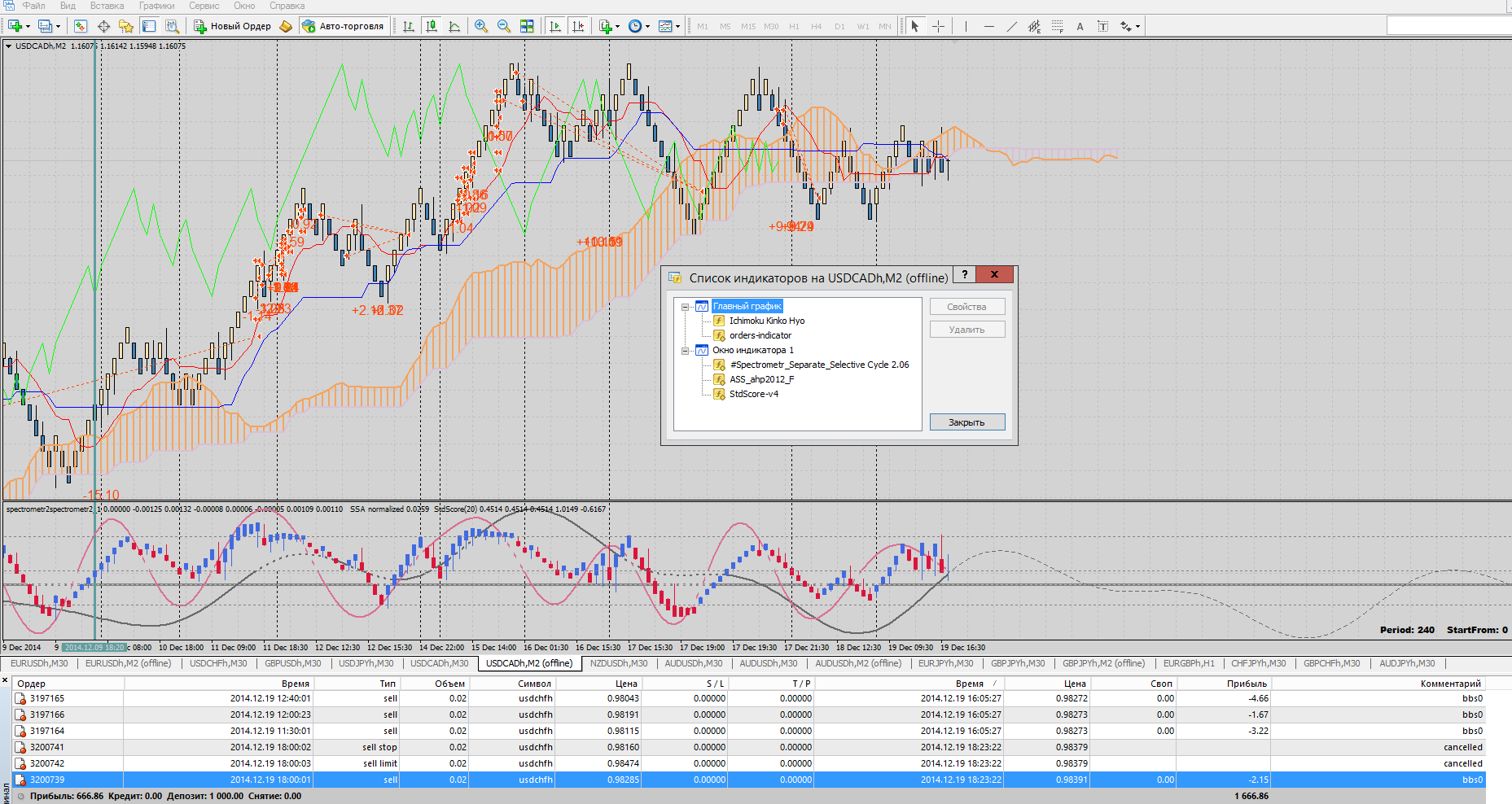Toggle the Авто-торговля auto-trading button
Viewport: 1512px width, 804px height.
(343, 26)
